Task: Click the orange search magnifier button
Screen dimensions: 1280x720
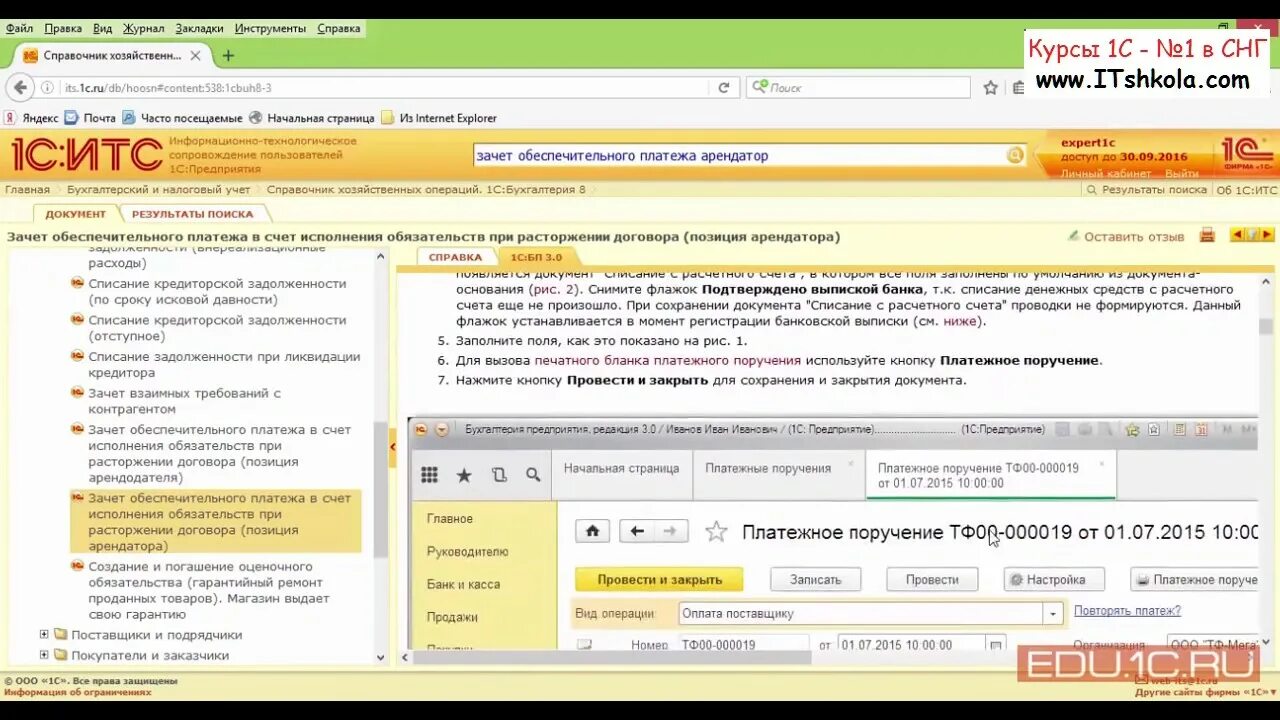Action: tap(1015, 155)
